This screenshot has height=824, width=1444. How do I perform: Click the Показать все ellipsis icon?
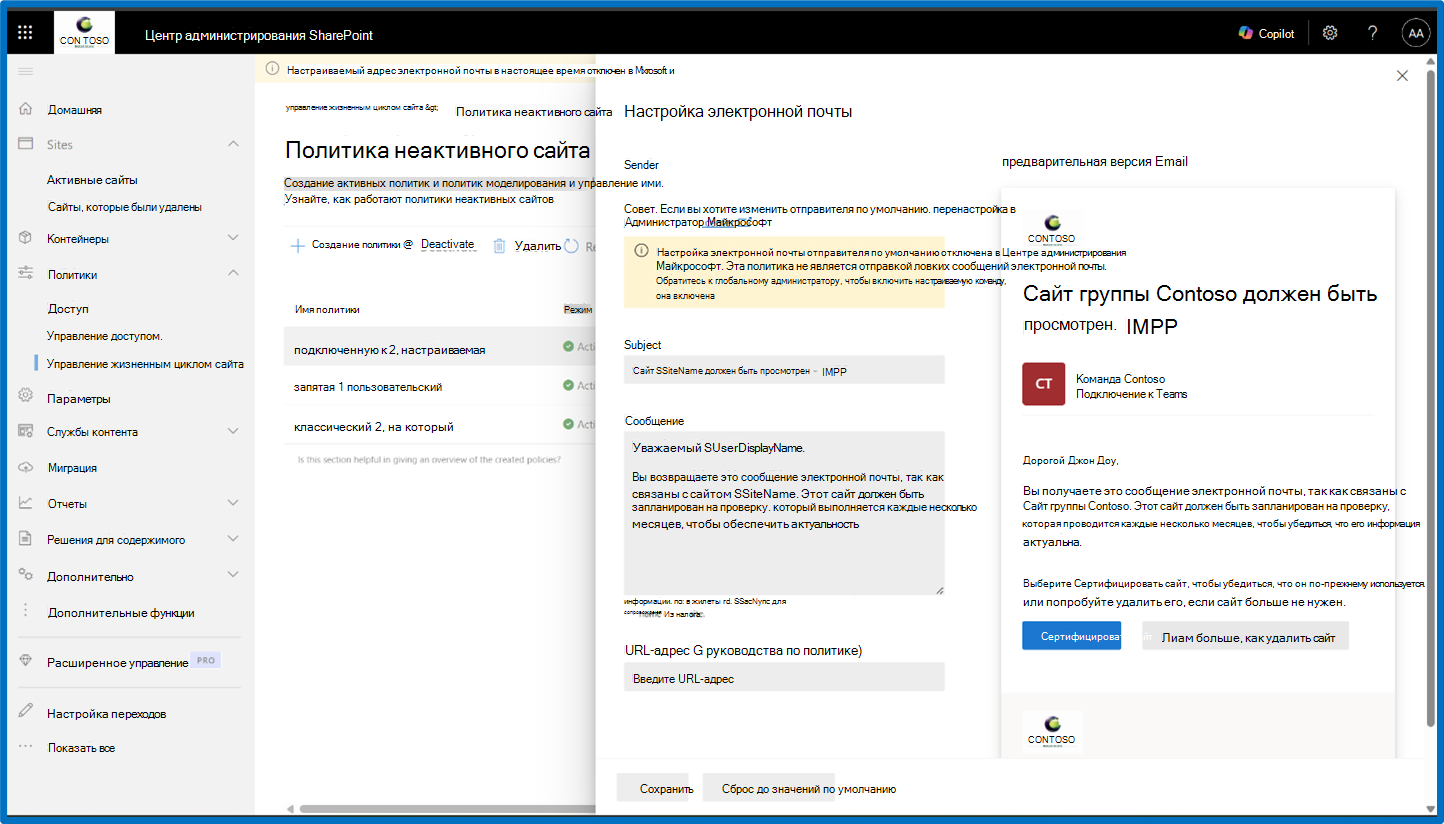point(26,747)
